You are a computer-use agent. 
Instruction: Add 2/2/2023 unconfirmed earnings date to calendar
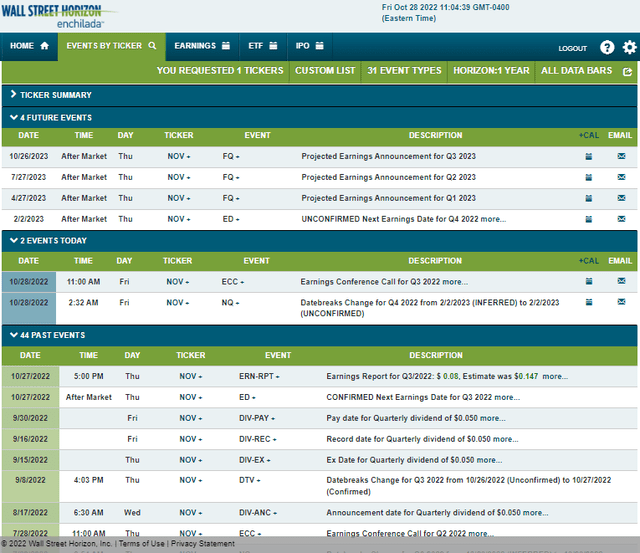(589, 219)
